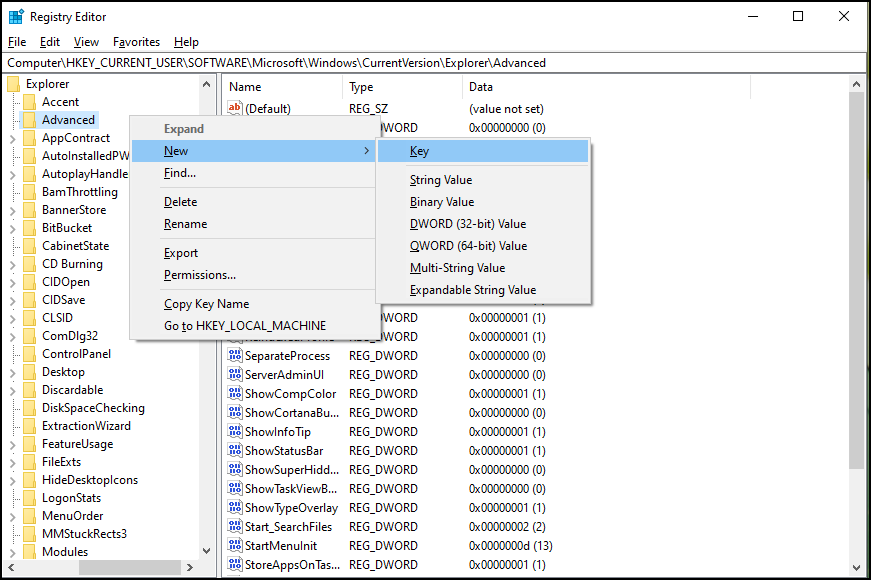Choose Key in the New submenu
Image resolution: width=871 pixels, height=580 pixels.
pyautogui.click(x=483, y=151)
